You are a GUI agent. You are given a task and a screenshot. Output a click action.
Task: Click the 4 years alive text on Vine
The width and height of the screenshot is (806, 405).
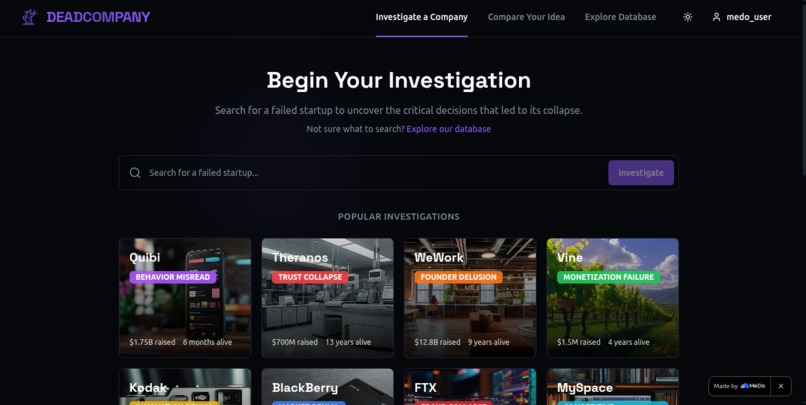[x=629, y=342]
